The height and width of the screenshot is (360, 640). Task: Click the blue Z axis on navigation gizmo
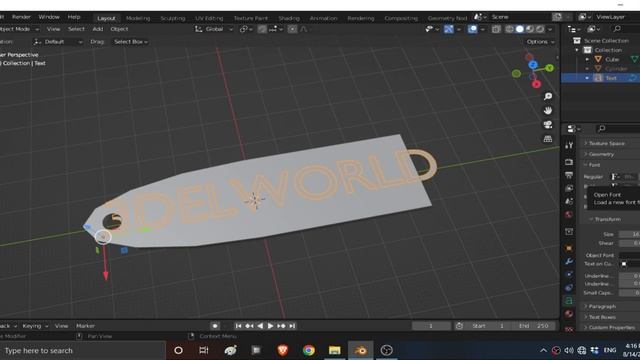coord(533,64)
